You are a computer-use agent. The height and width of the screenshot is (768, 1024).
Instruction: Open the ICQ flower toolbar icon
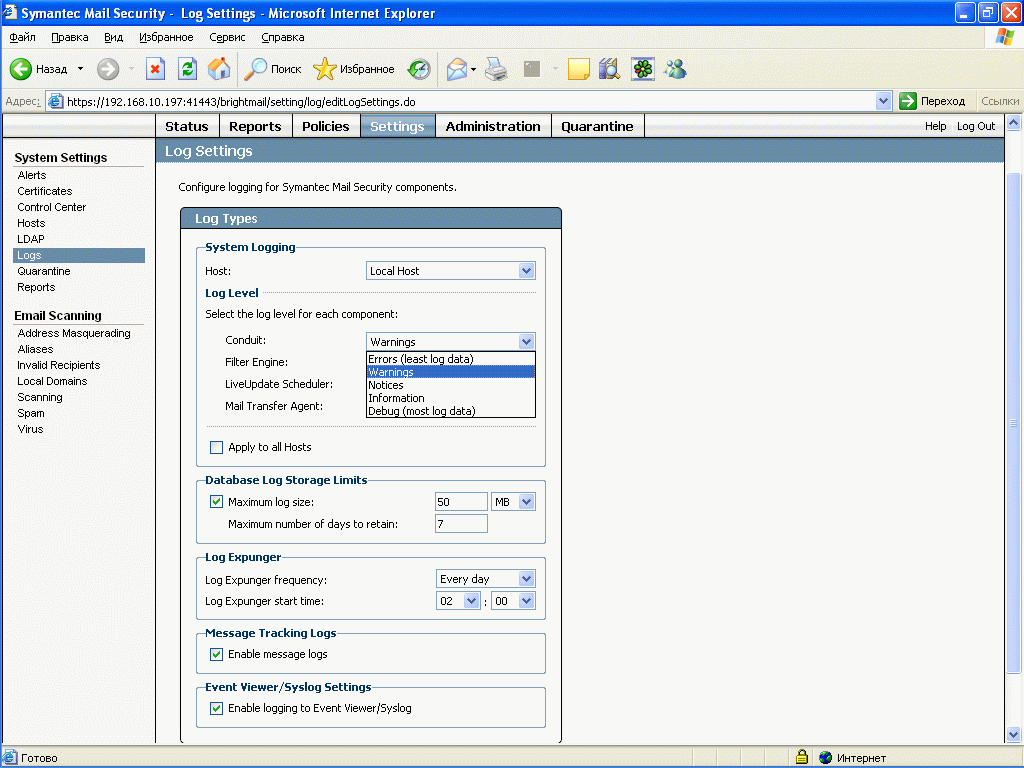(642, 69)
